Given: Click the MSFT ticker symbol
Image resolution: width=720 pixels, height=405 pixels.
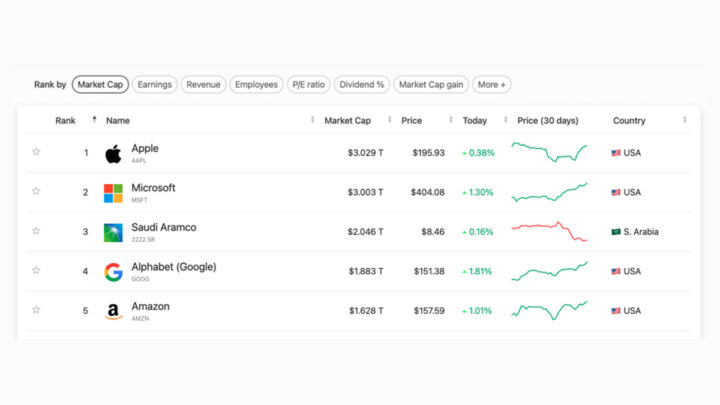Looking at the screenshot, I should tap(139, 200).
